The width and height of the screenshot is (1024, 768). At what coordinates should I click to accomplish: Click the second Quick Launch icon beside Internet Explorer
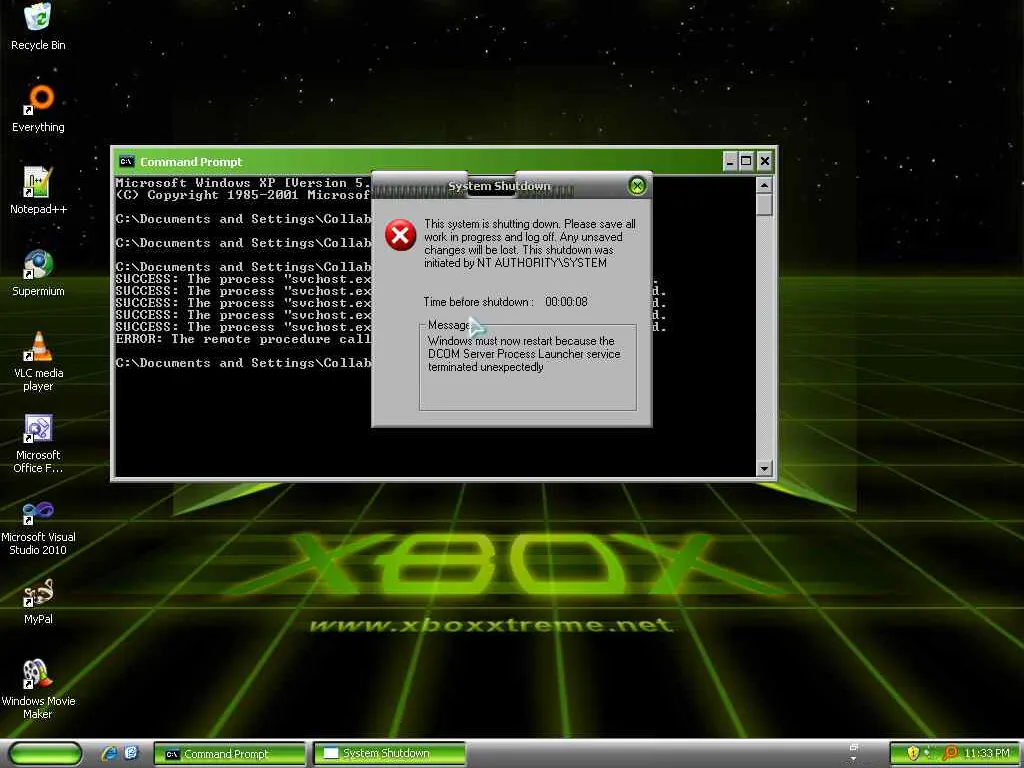tap(131, 754)
